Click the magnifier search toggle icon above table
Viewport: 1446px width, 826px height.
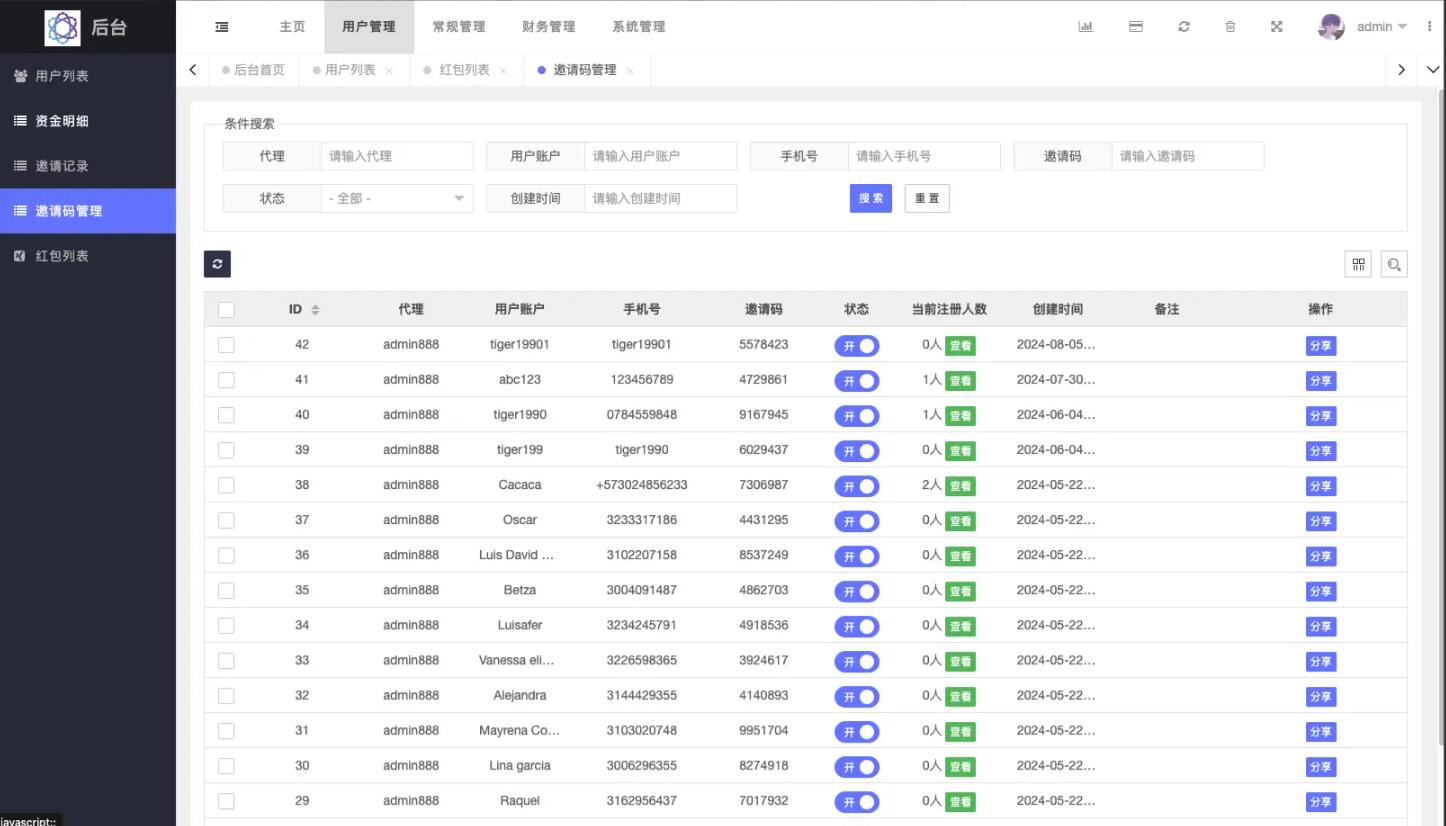pyautogui.click(x=1394, y=264)
